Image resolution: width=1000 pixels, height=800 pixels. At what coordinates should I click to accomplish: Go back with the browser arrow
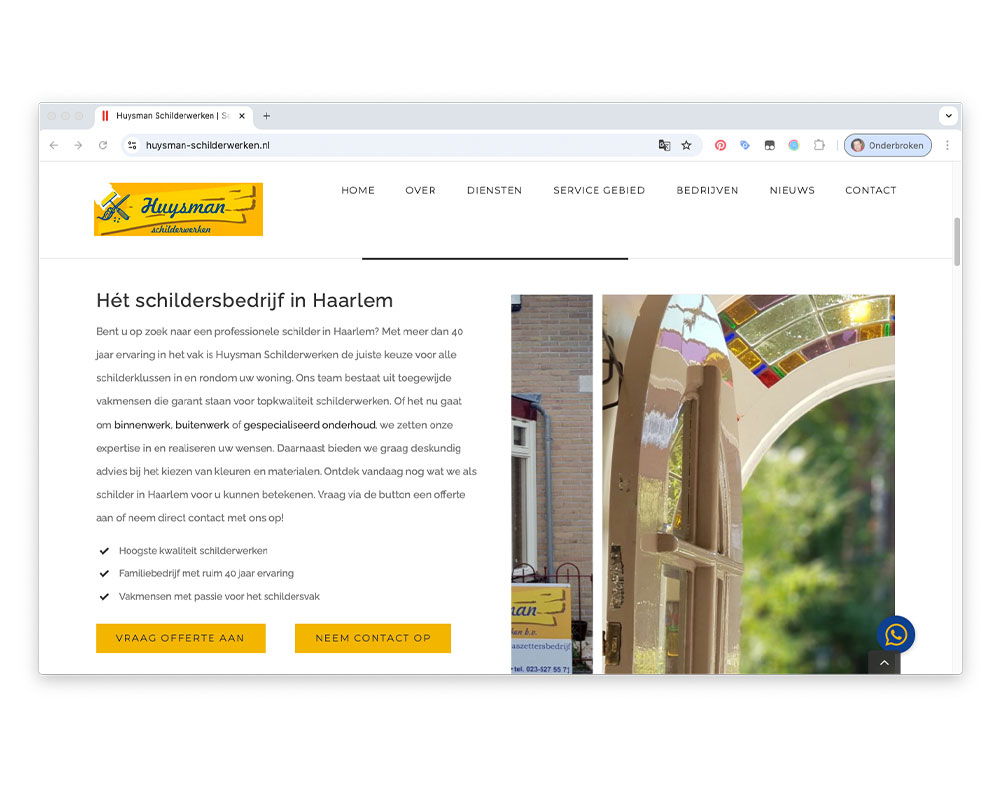pos(54,145)
